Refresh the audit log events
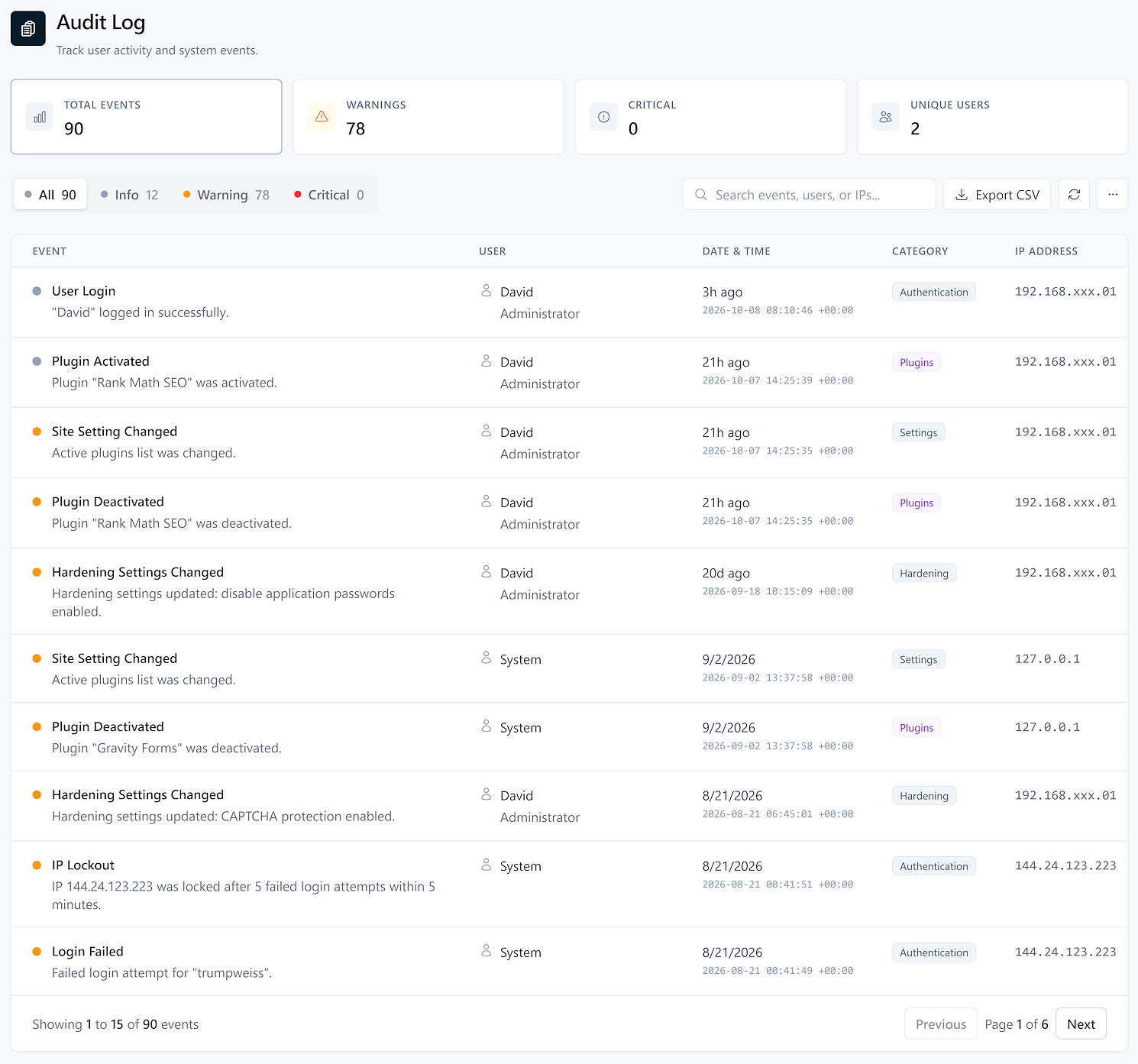Screen dimensions: 1138x1064 (x=1074, y=195)
